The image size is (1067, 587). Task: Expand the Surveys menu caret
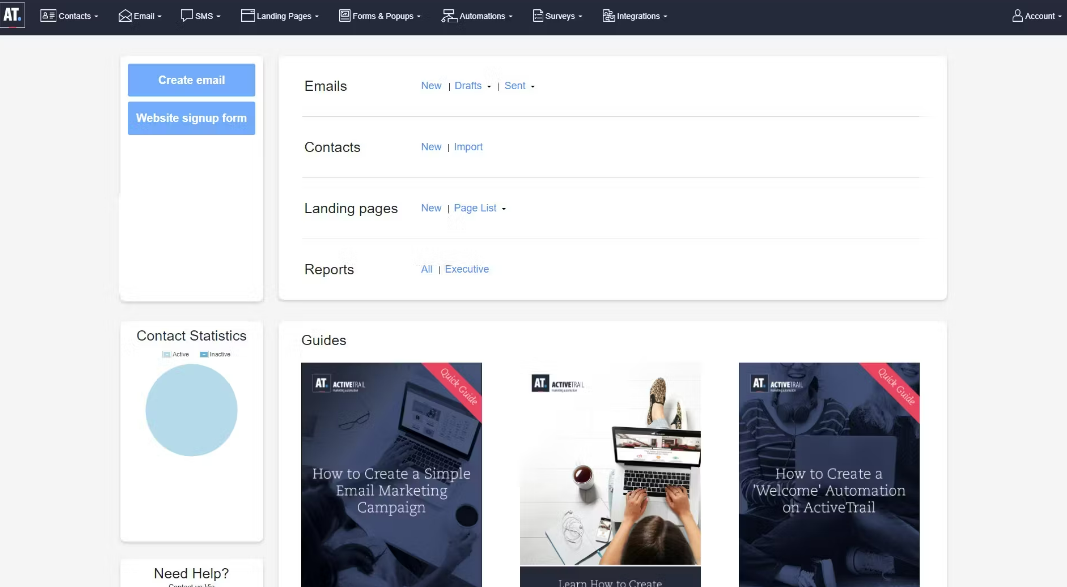coord(580,16)
